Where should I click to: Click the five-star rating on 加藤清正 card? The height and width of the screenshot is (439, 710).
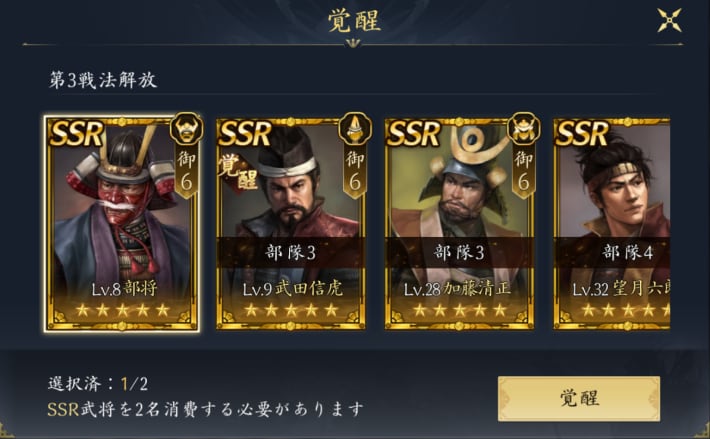pos(459,310)
